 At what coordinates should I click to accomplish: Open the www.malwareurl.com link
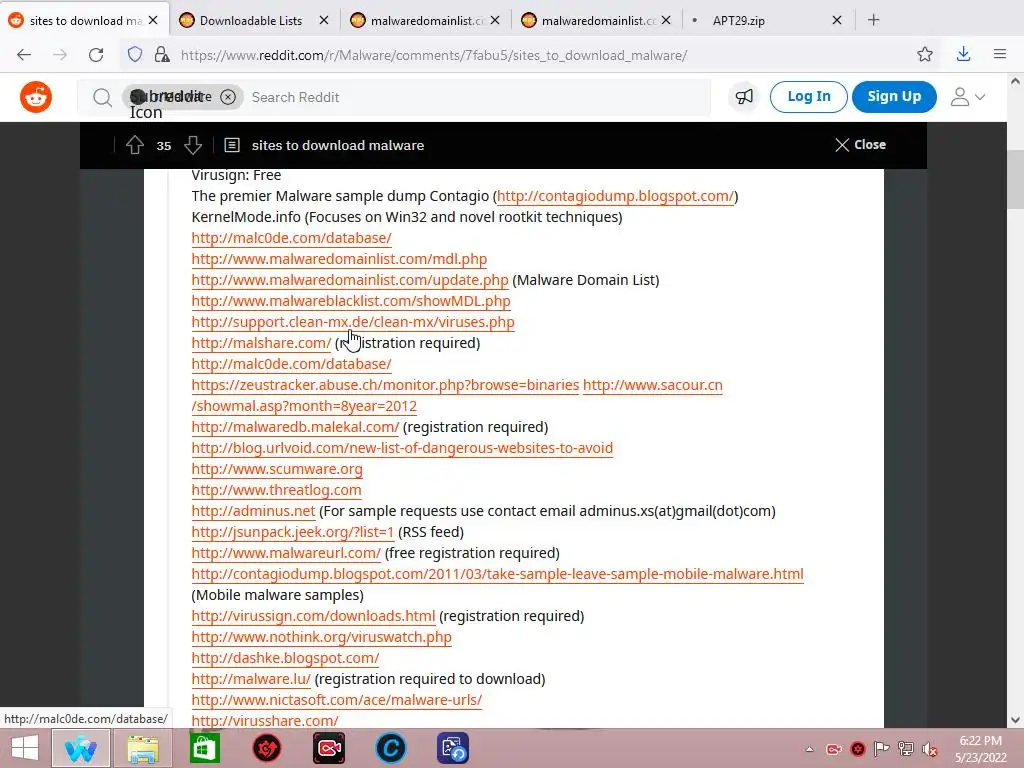286,553
